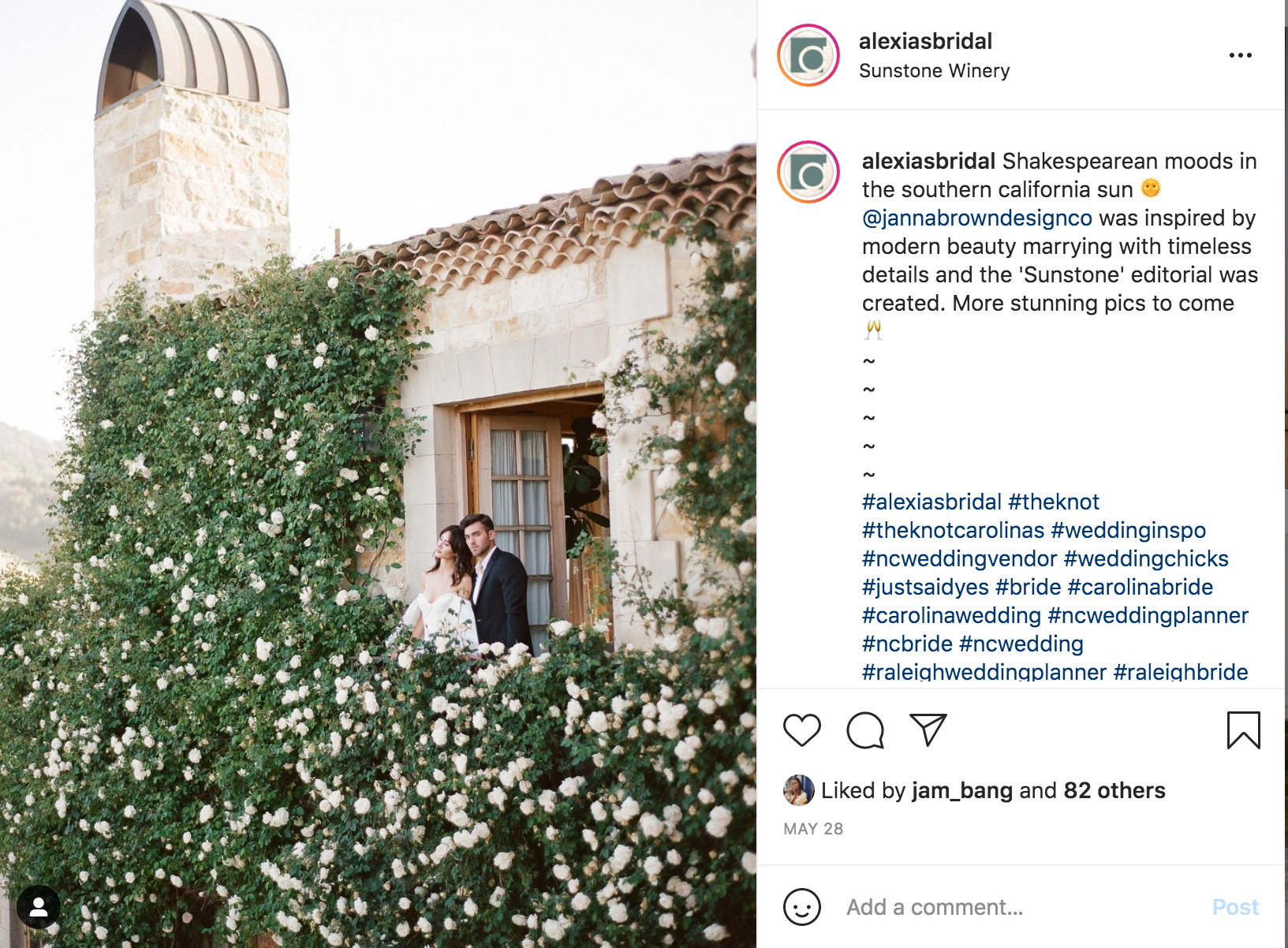The height and width of the screenshot is (948, 1288).
Task: View the 82 others who liked
Action: 1114,790
